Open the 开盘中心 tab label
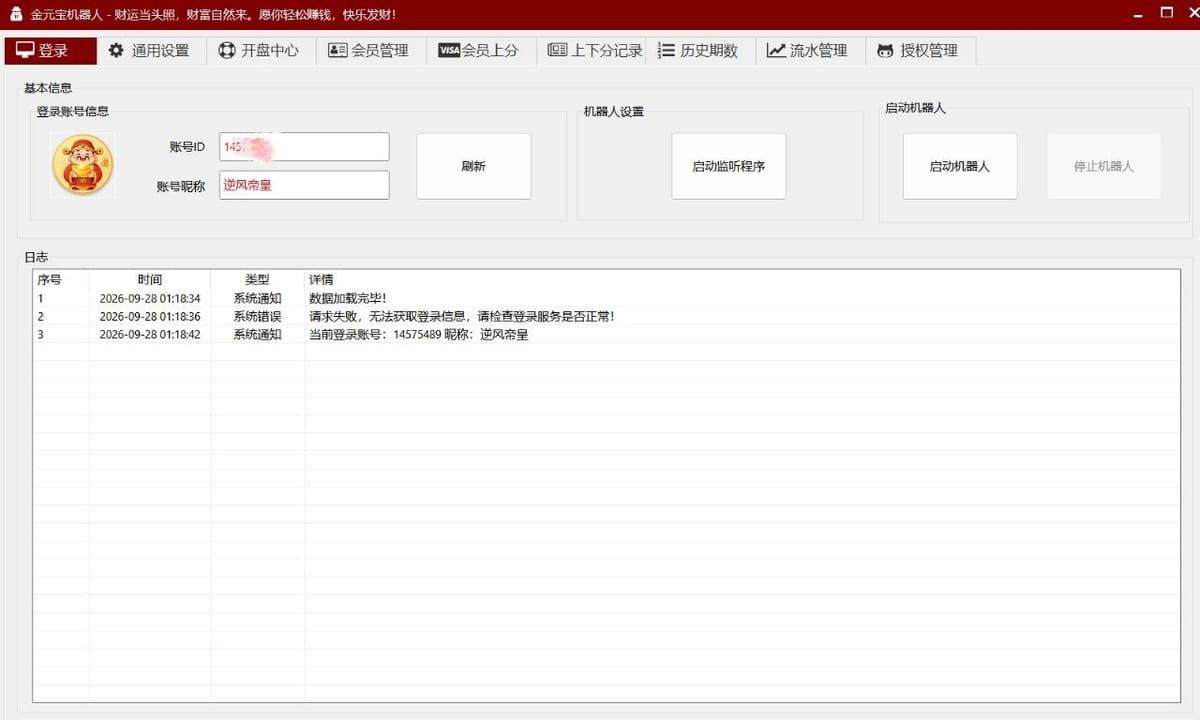Image resolution: width=1200 pixels, height=720 pixels. coord(270,50)
